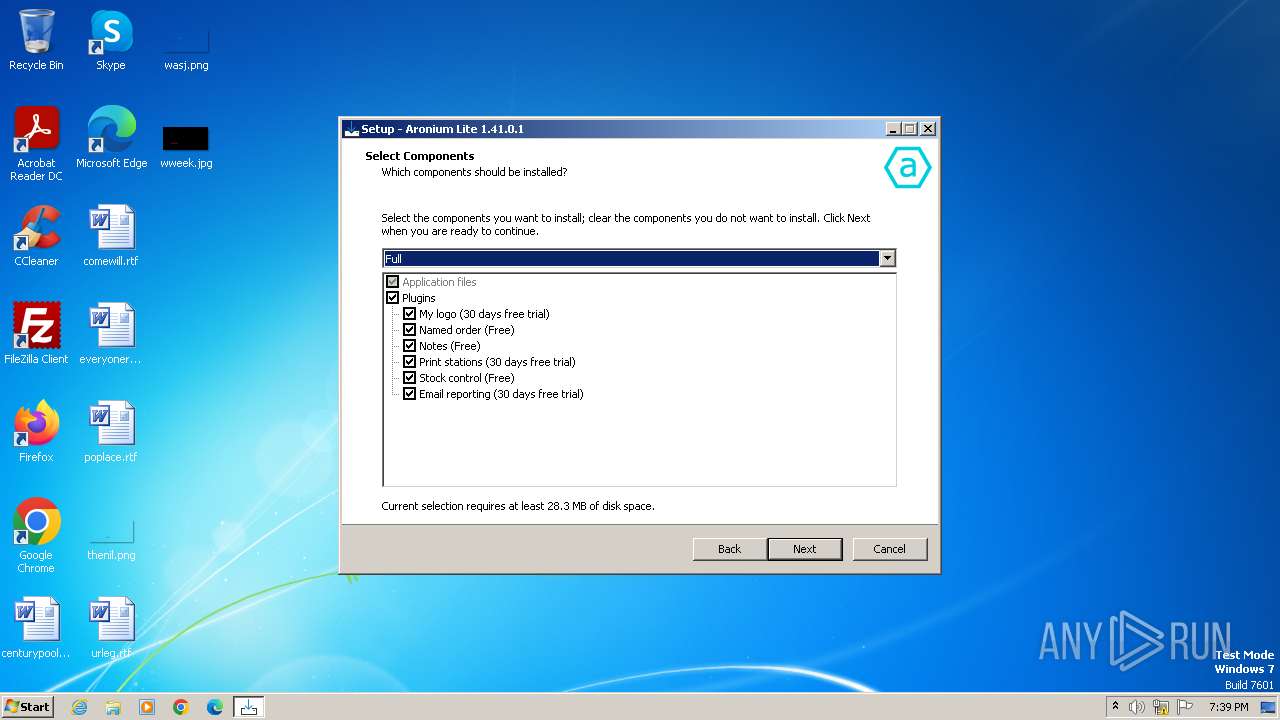Open Edge from the taskbar

coord(215,707)
